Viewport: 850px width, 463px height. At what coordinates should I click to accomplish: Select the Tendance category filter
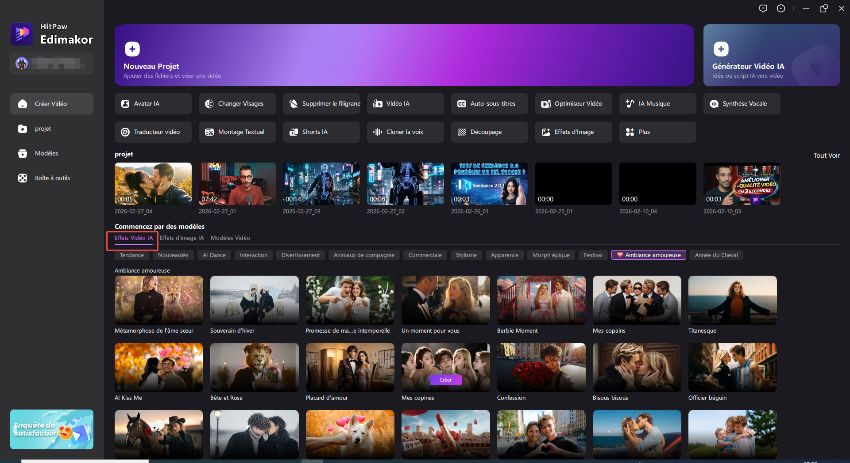point(132,255)
